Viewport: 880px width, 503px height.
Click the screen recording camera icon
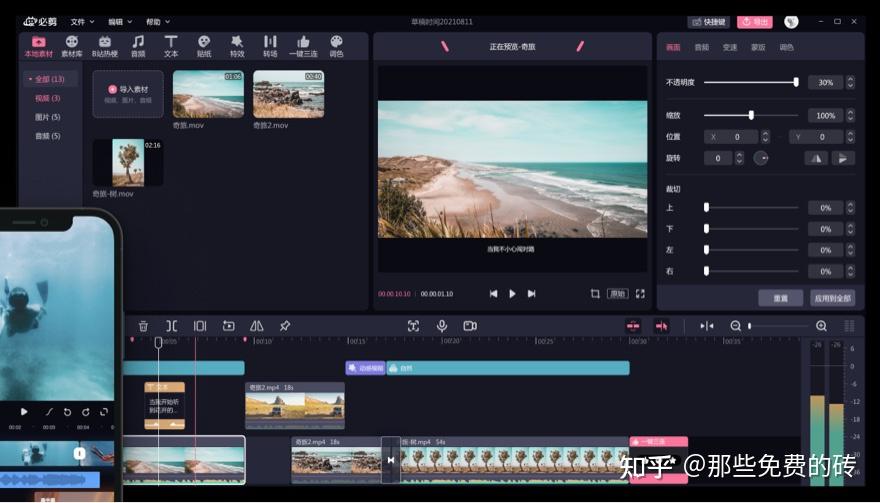470,326
